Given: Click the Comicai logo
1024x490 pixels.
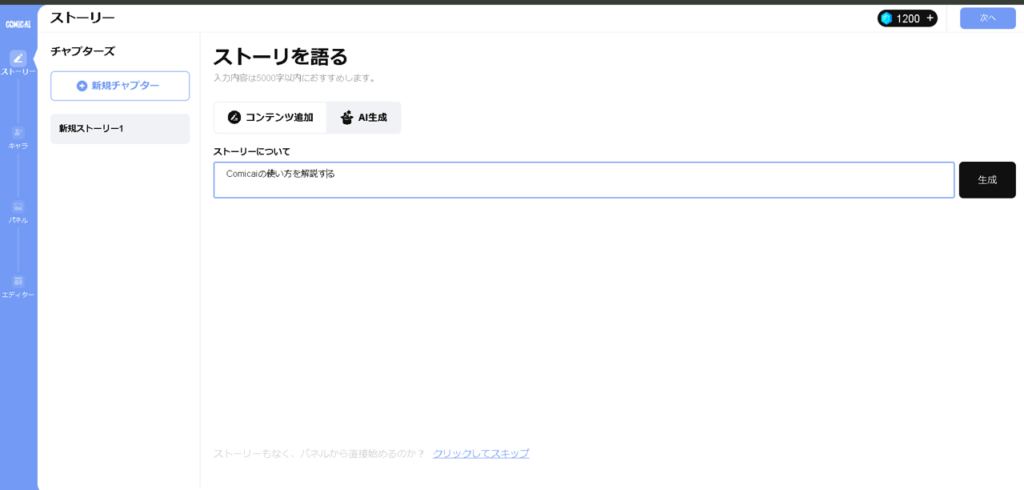Looking at the screenshot, I should pos(17,23).
